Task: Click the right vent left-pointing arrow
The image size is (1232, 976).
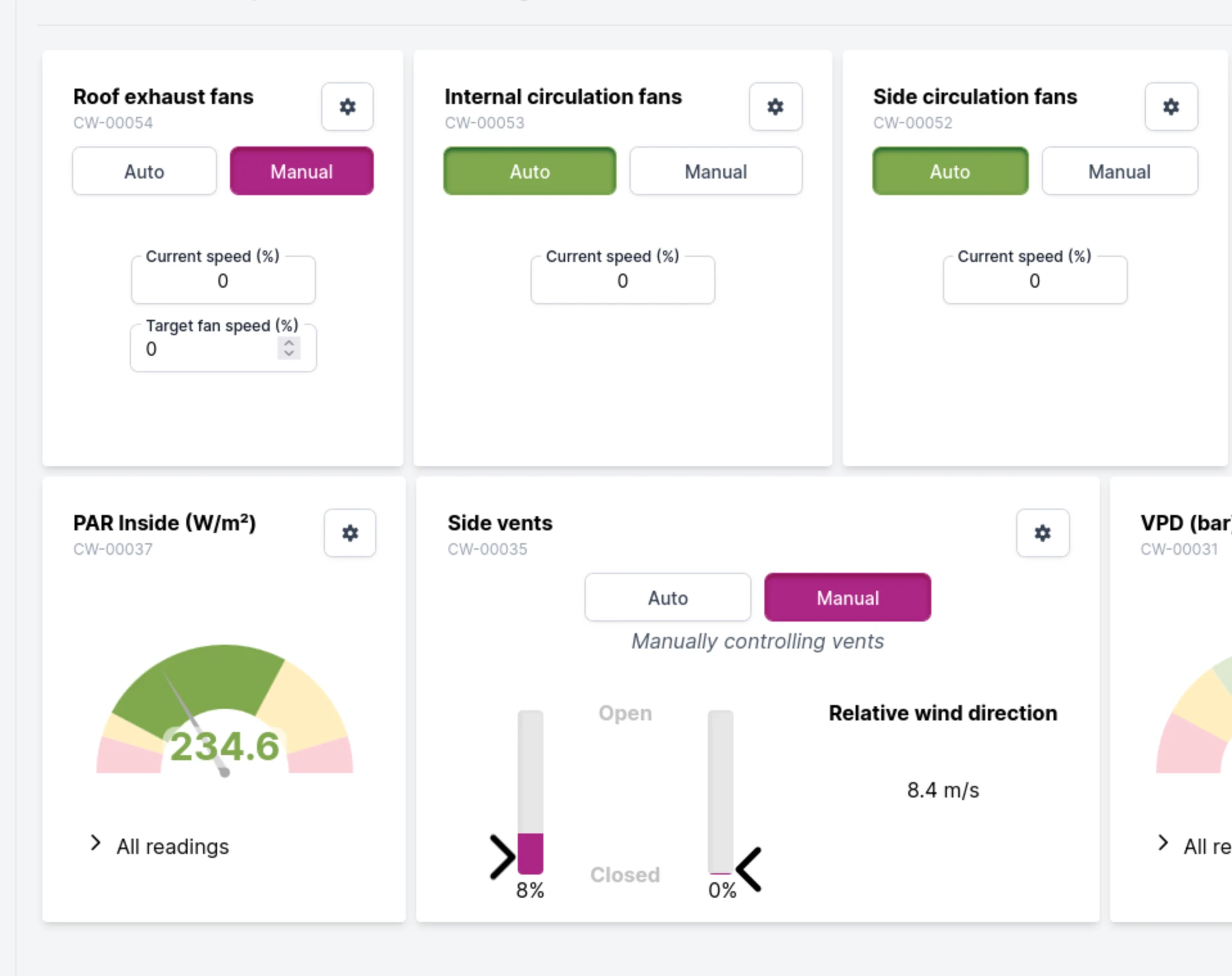Action: 749,869
